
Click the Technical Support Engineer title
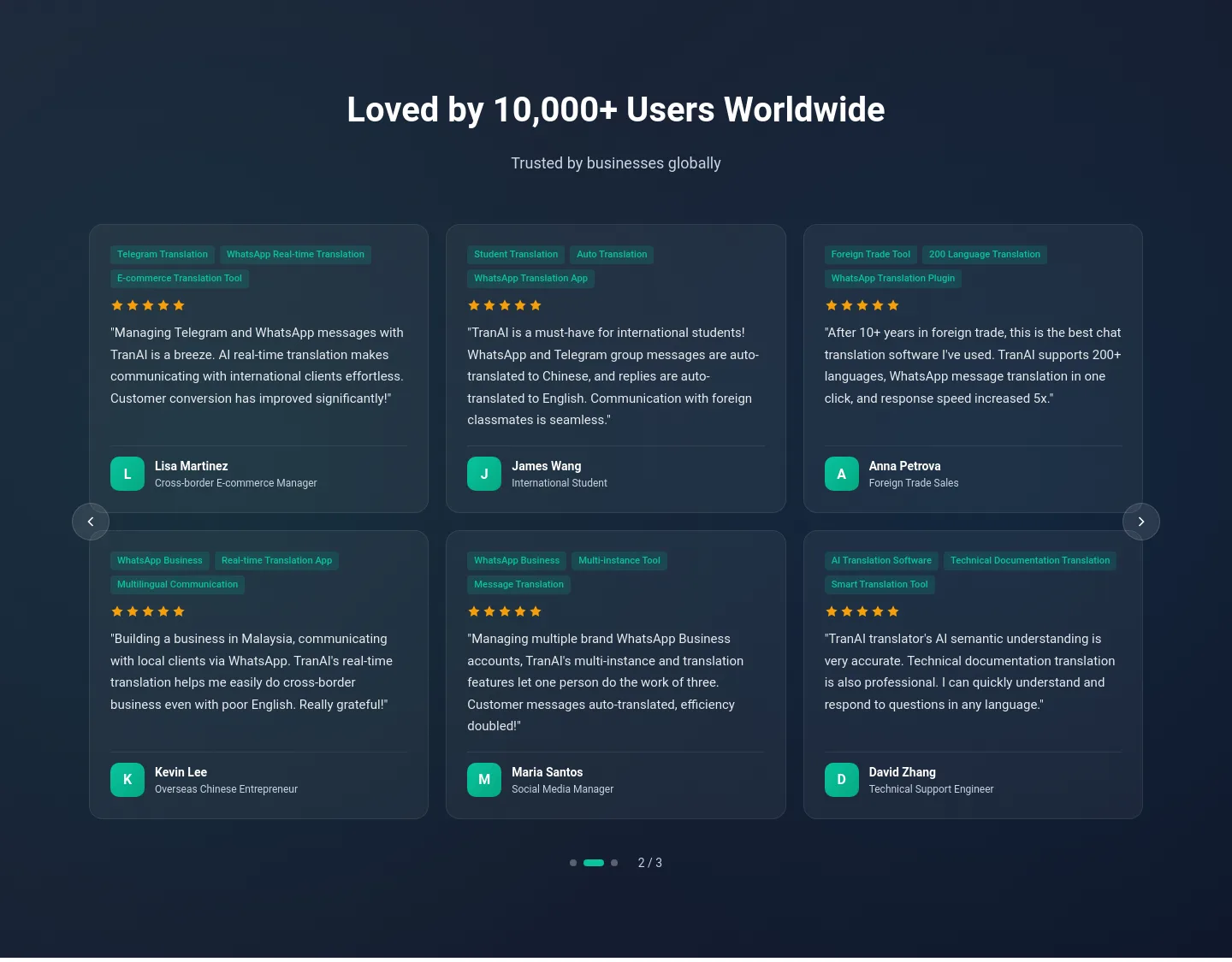932,789
